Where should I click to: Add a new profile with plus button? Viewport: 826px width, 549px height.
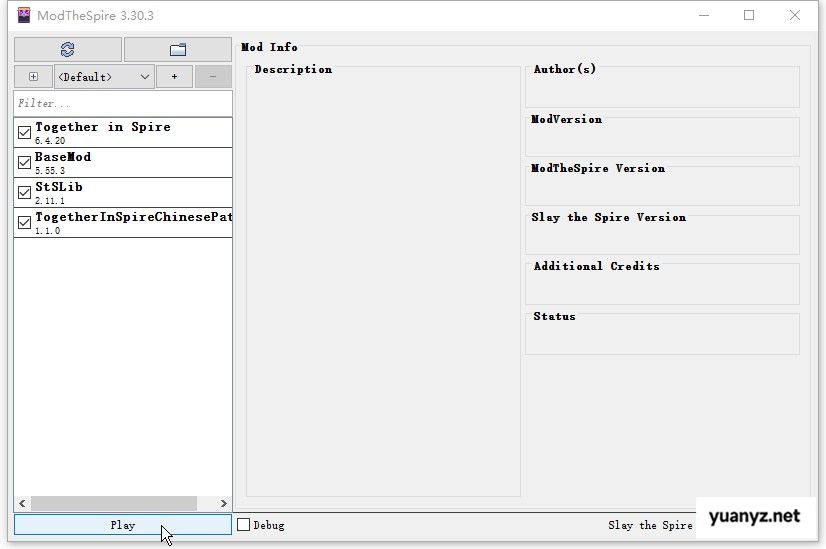point(174,77)
